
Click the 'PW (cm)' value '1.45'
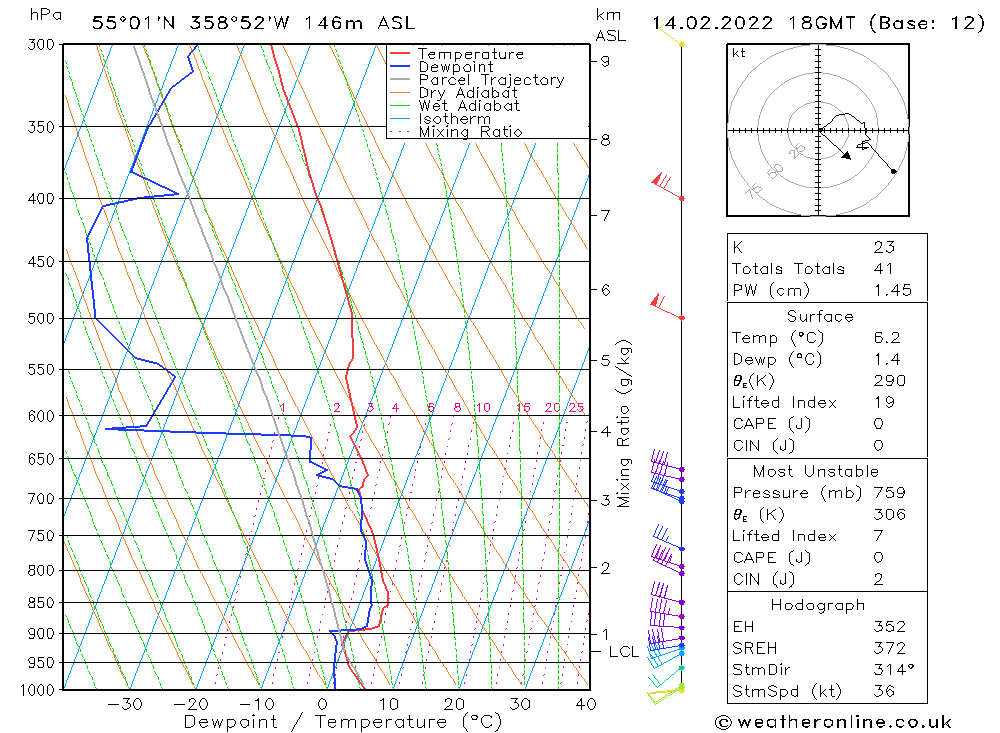pyautogui.click(x=893, y=290)
